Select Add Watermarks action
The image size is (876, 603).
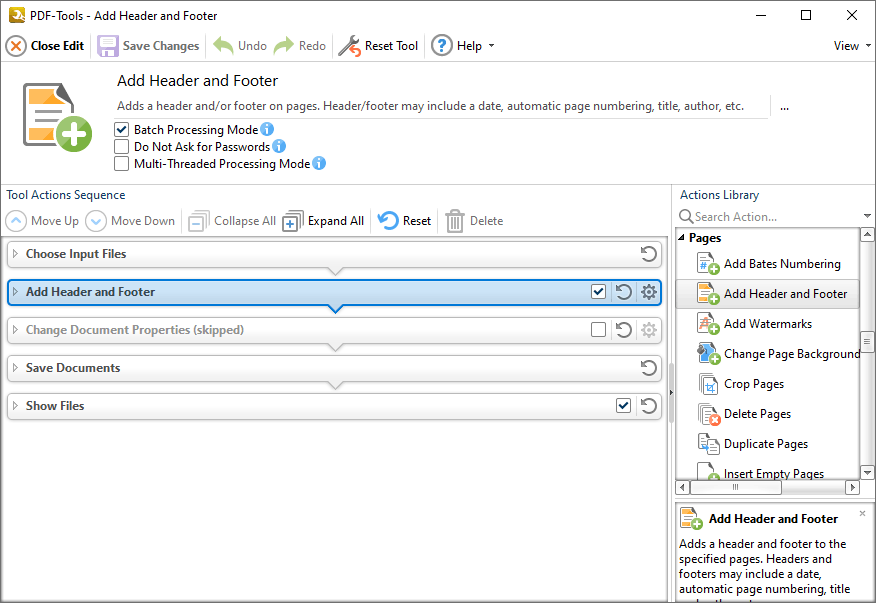(768, 324)
